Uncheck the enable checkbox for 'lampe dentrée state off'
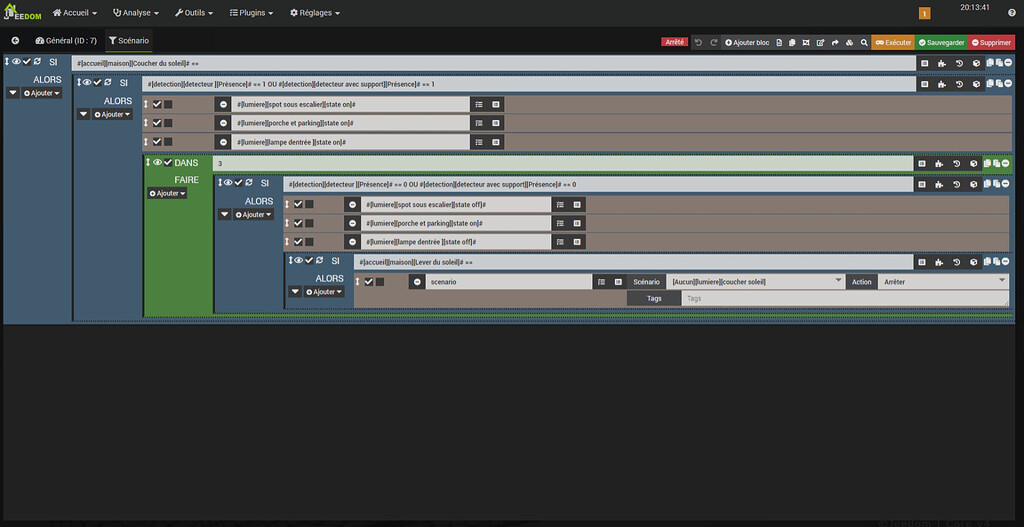Image resolution: width=1024 pixels, height=527 pixels. (297, 242)
